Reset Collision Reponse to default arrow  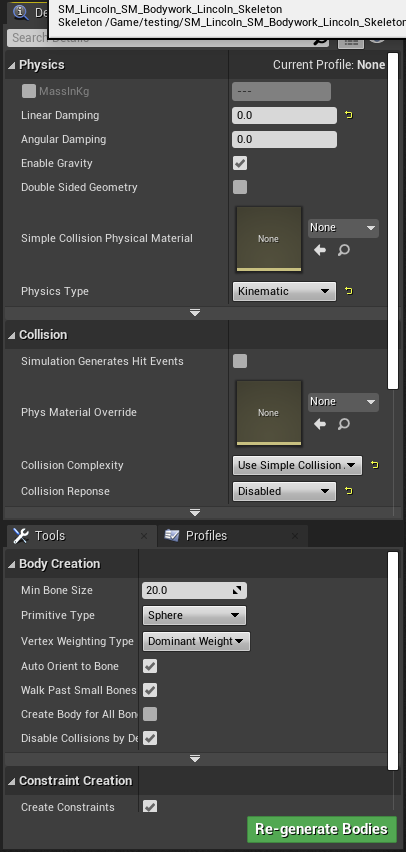349,491
